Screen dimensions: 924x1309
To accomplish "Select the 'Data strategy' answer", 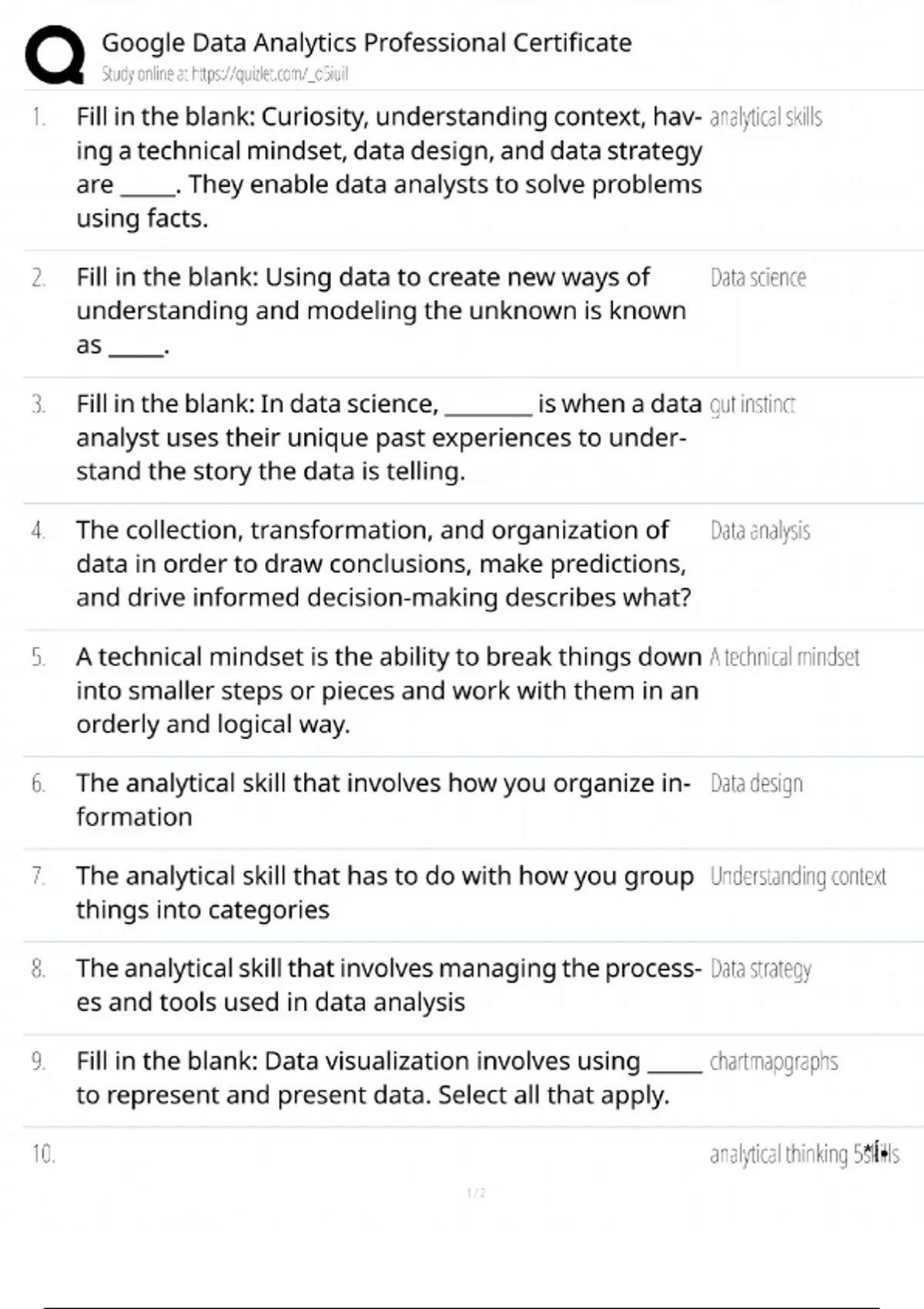I will click(761, 969).
